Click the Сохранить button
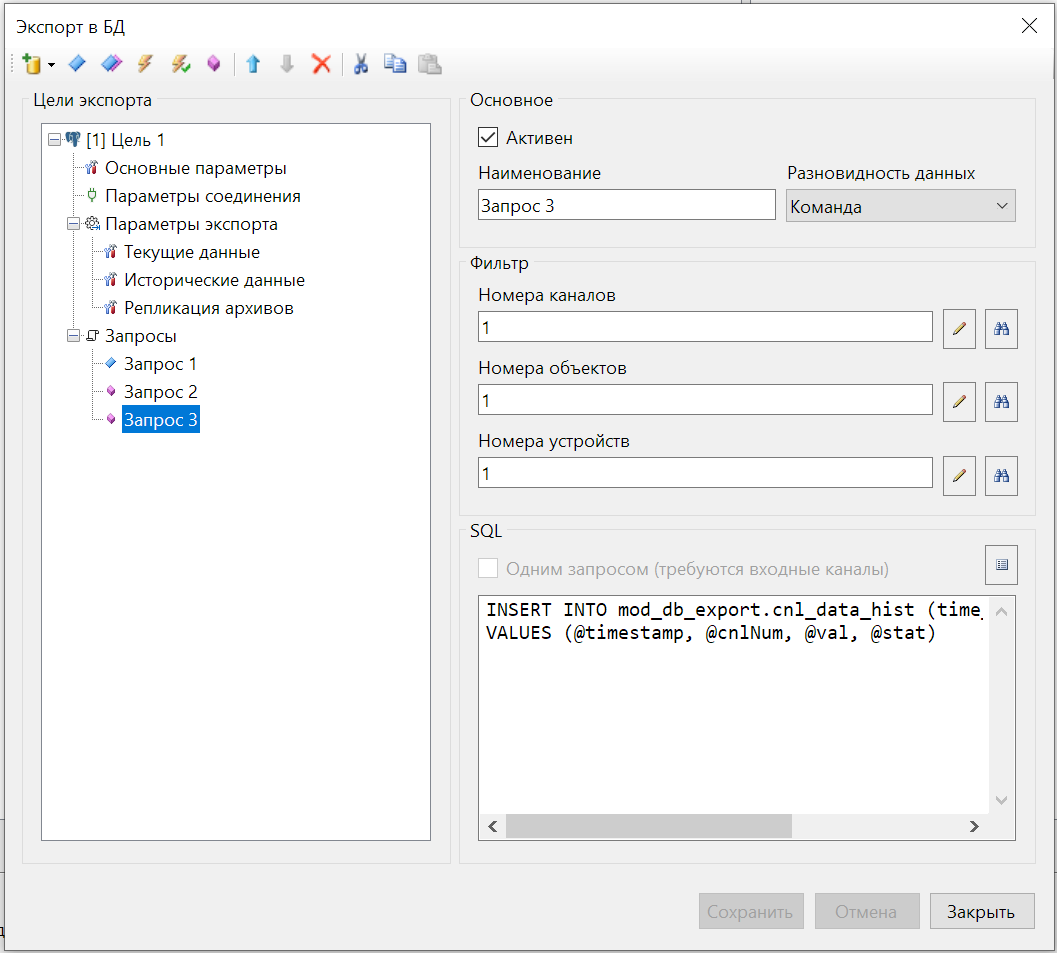Viewport: 1057px width, 953px height. 751,911
